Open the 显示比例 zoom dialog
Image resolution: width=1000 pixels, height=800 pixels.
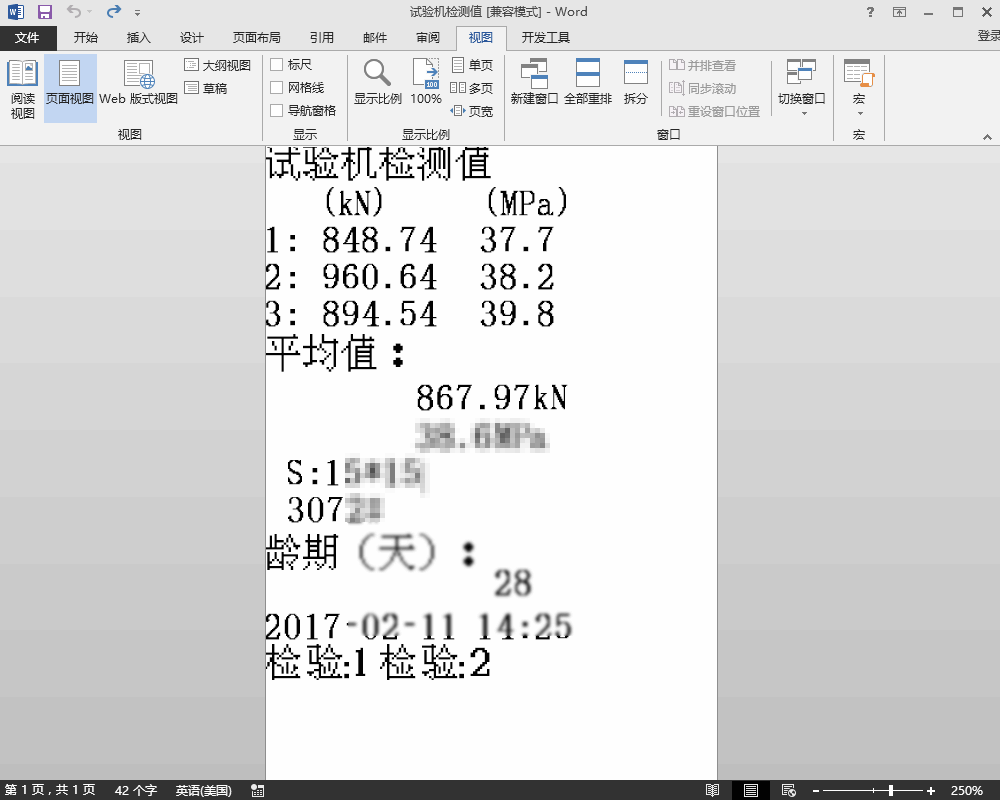(x=377, y=83)
